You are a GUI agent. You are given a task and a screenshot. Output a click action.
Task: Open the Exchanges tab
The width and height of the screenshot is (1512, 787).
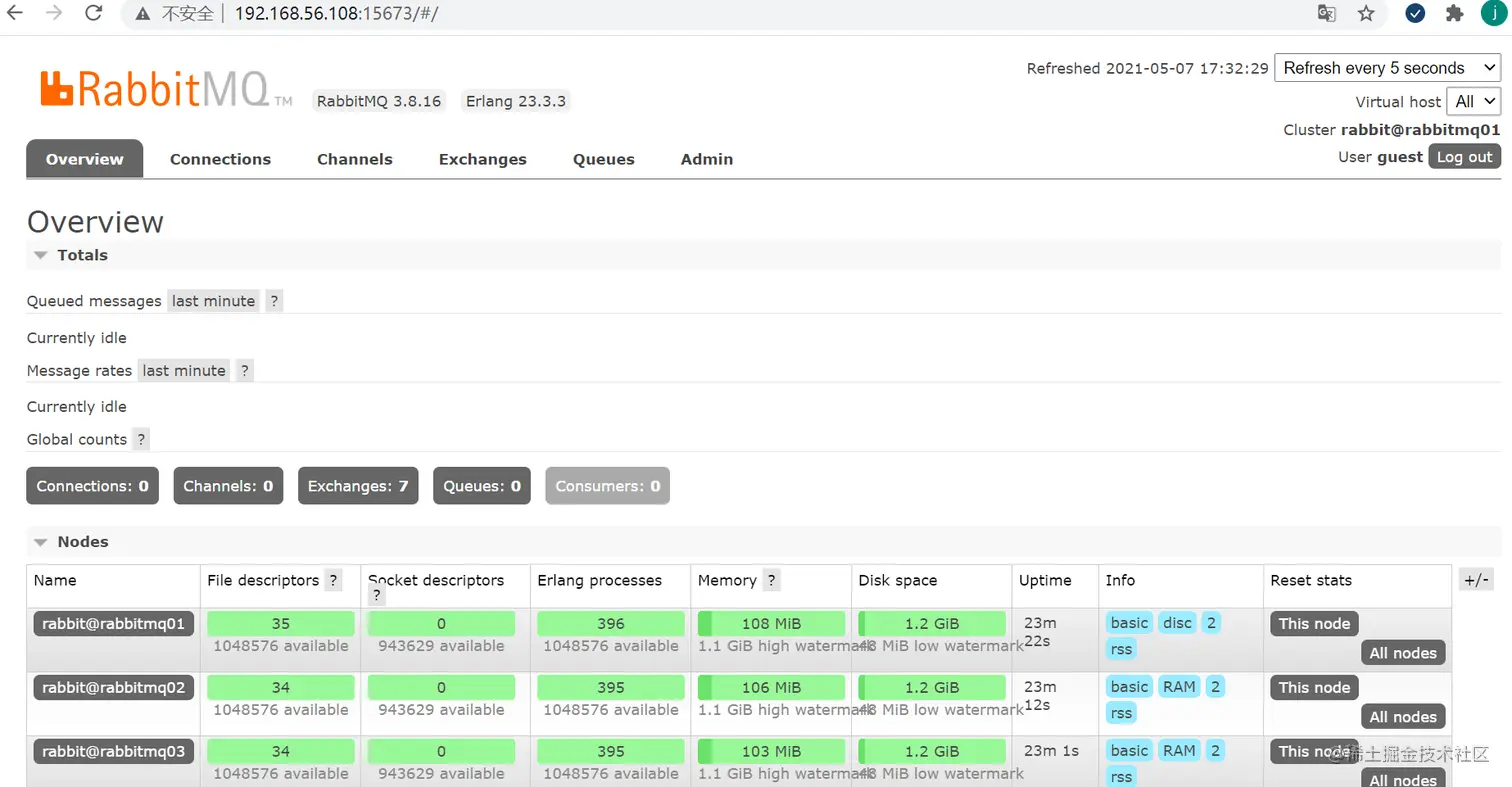tap(483, 159)
